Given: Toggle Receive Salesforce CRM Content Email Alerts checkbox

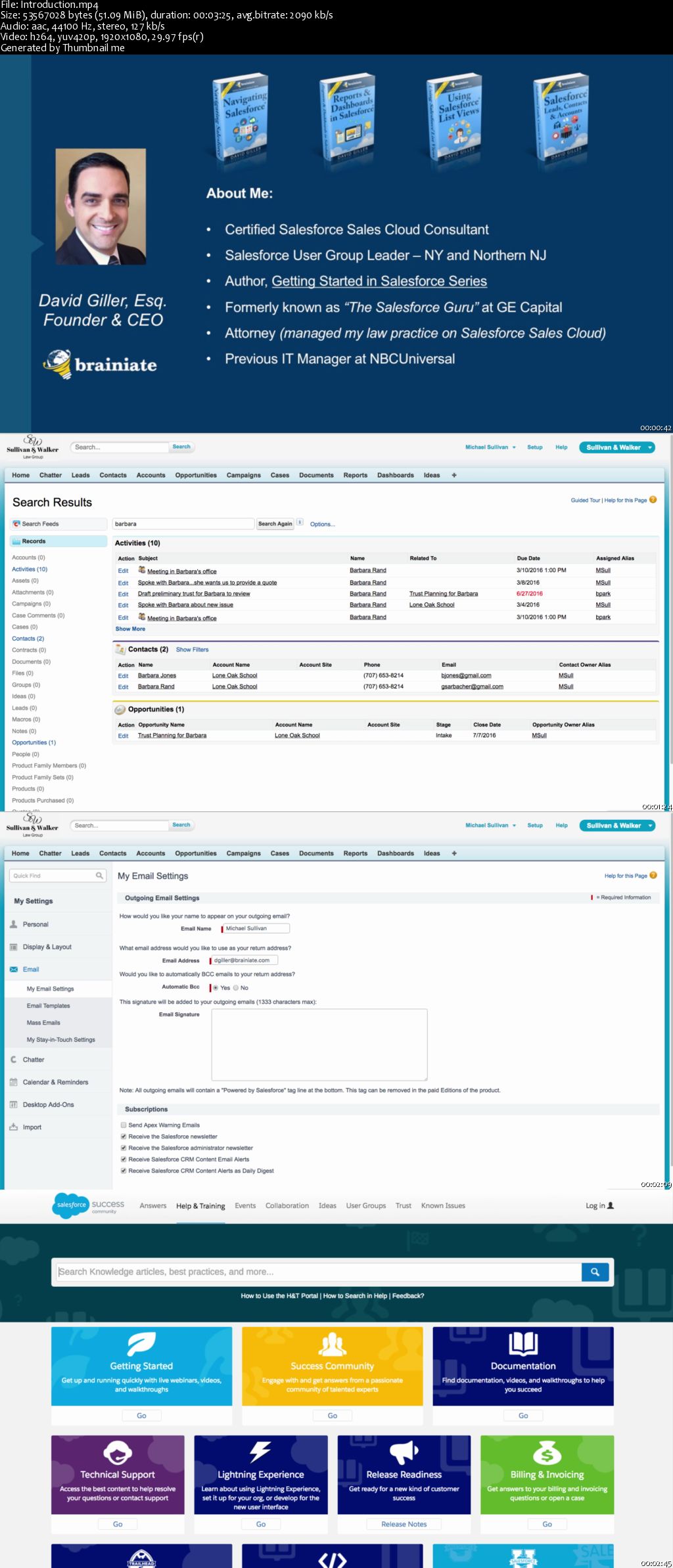Looking at the screenshot, I should pyautogui.click(x=124, y=1159).
